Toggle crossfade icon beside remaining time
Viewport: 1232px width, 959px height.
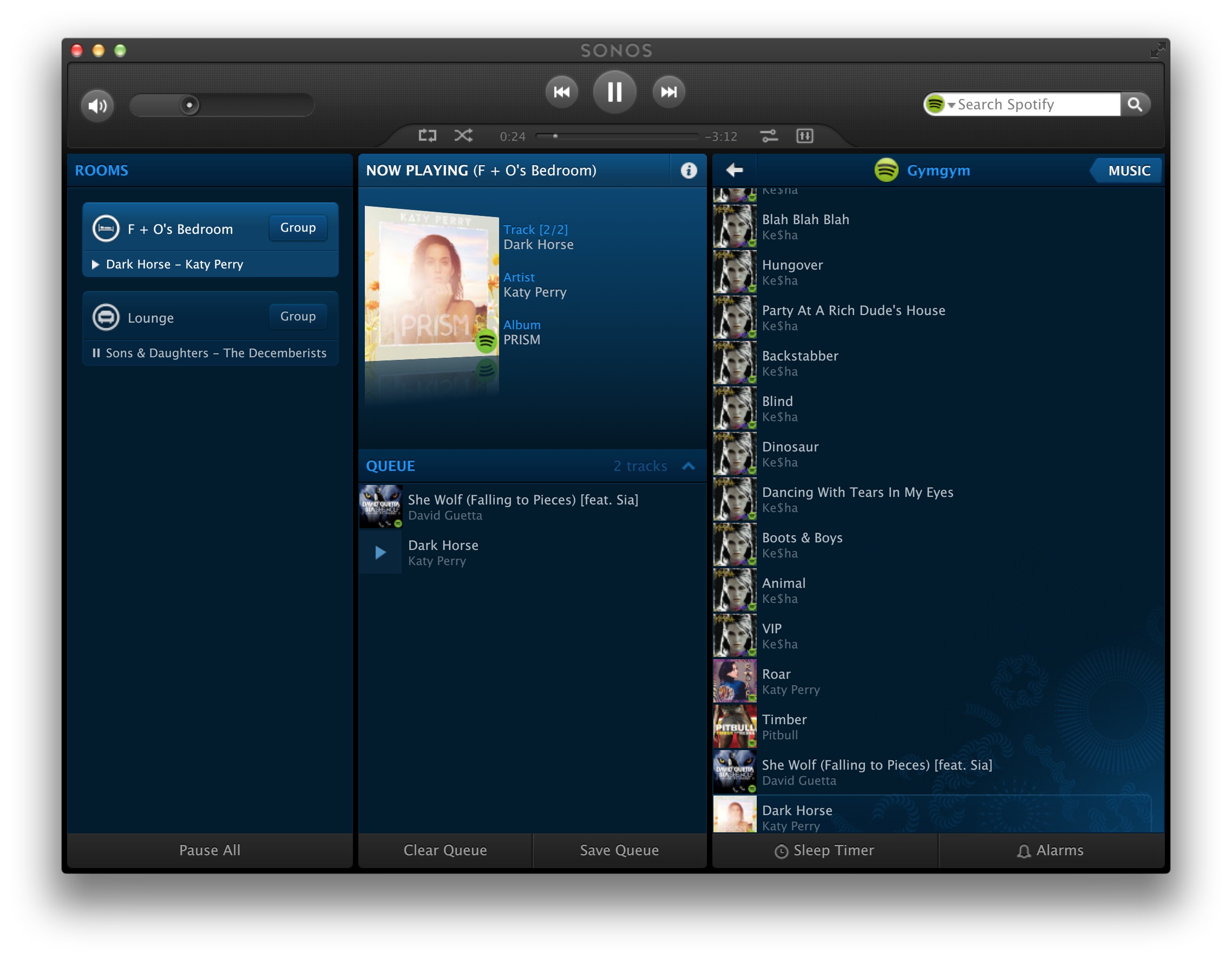click(769, 135)
